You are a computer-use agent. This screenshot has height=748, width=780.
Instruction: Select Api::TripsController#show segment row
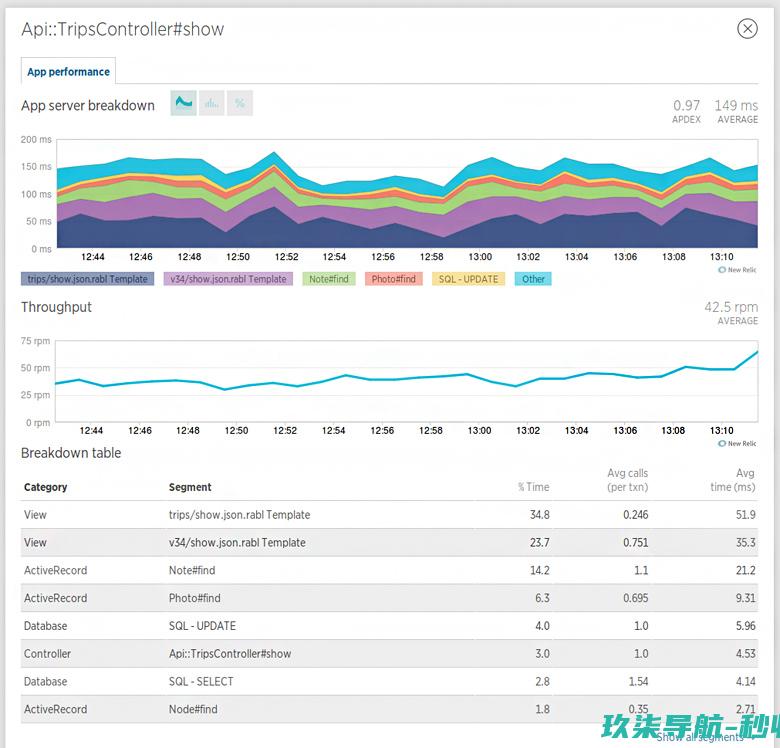tap(390, 654)
